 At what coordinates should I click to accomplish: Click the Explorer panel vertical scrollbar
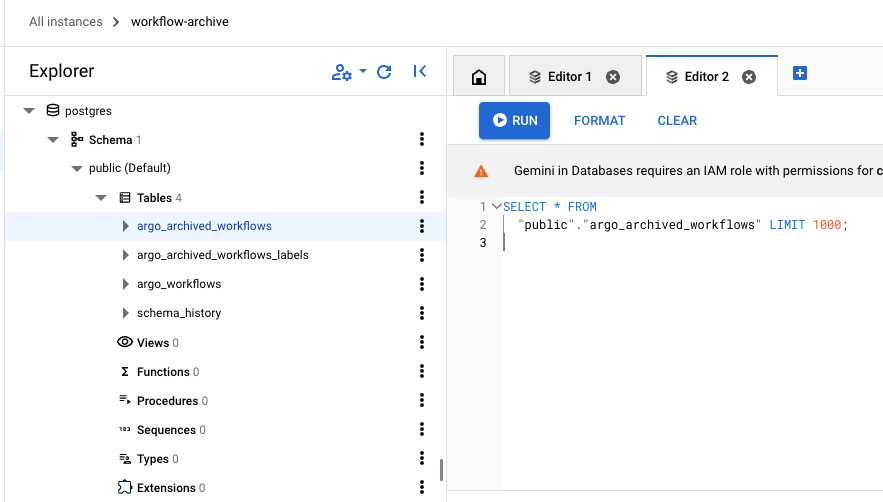tap(442, 469)
